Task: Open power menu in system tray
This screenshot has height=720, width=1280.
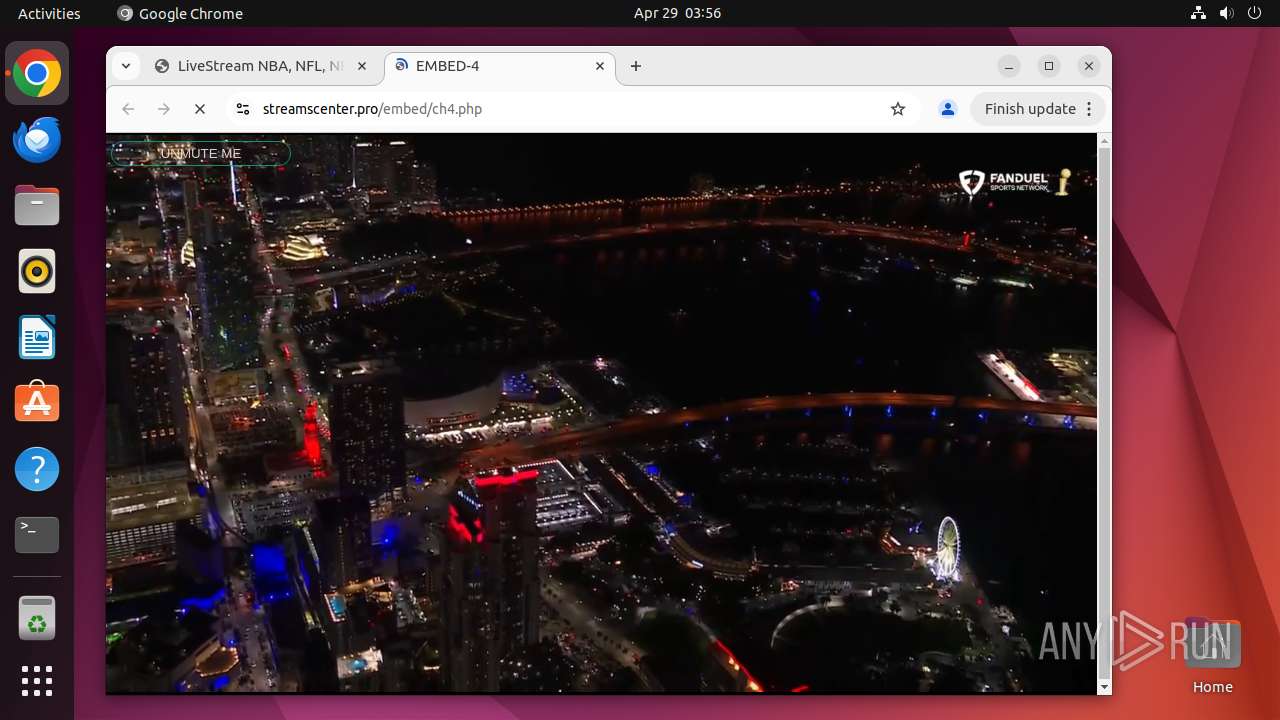Action: (1254, 13)
